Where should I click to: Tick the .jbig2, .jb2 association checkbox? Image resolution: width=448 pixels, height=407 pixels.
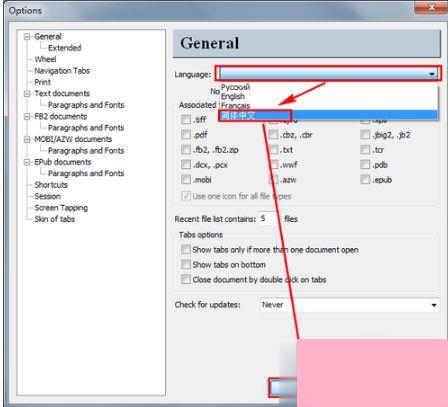coord(365,135)
